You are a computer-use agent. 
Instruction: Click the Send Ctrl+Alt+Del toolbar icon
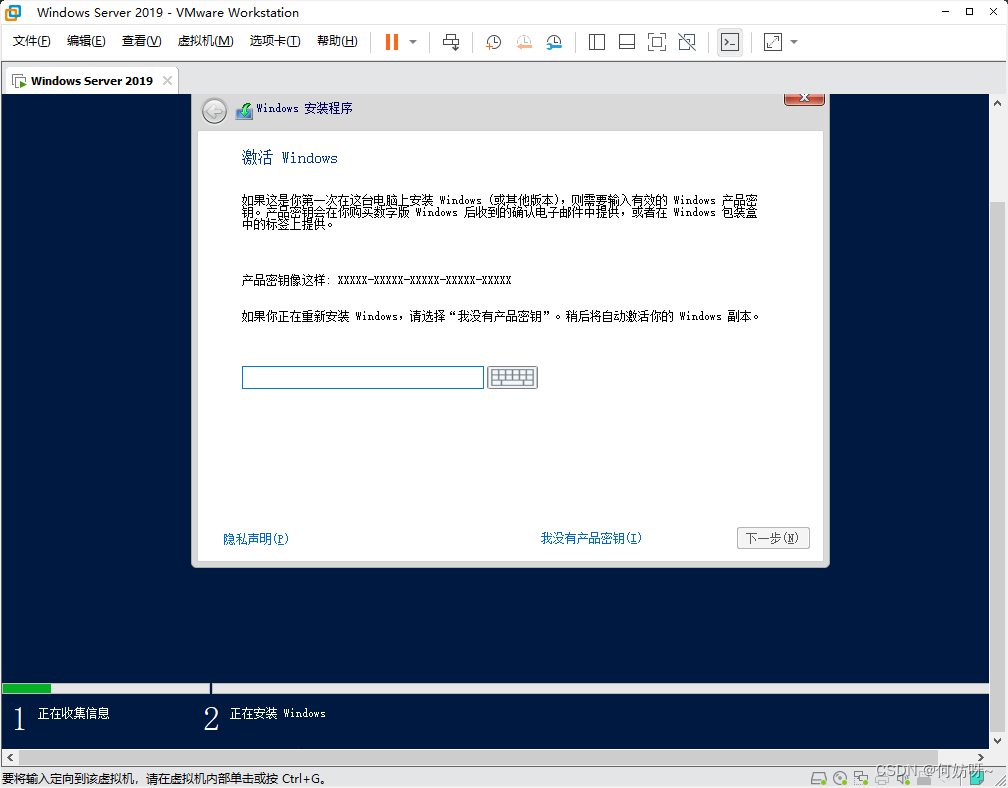click(451, 42)
